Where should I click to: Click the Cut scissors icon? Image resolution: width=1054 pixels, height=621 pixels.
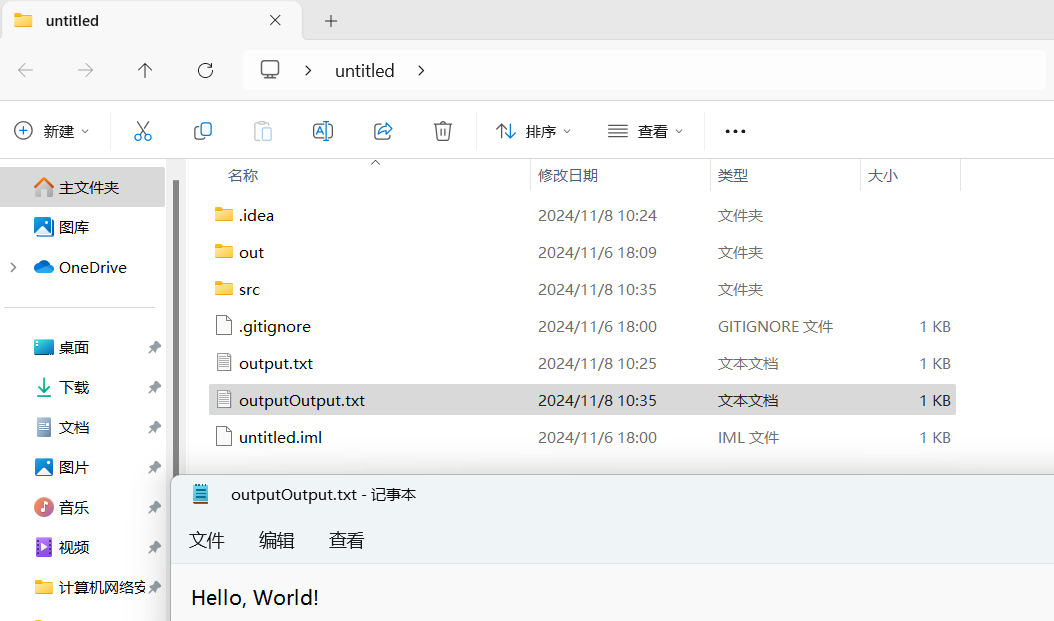[x=143, y=131]
